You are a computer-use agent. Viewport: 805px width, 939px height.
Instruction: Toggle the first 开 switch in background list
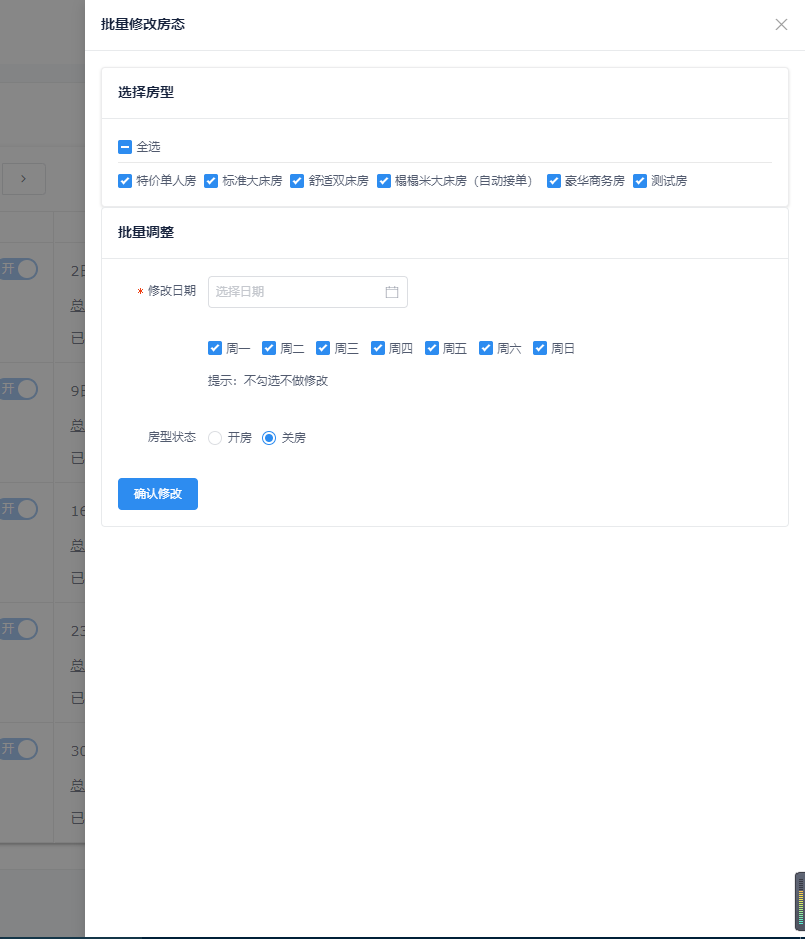click(x=19, y=269)
